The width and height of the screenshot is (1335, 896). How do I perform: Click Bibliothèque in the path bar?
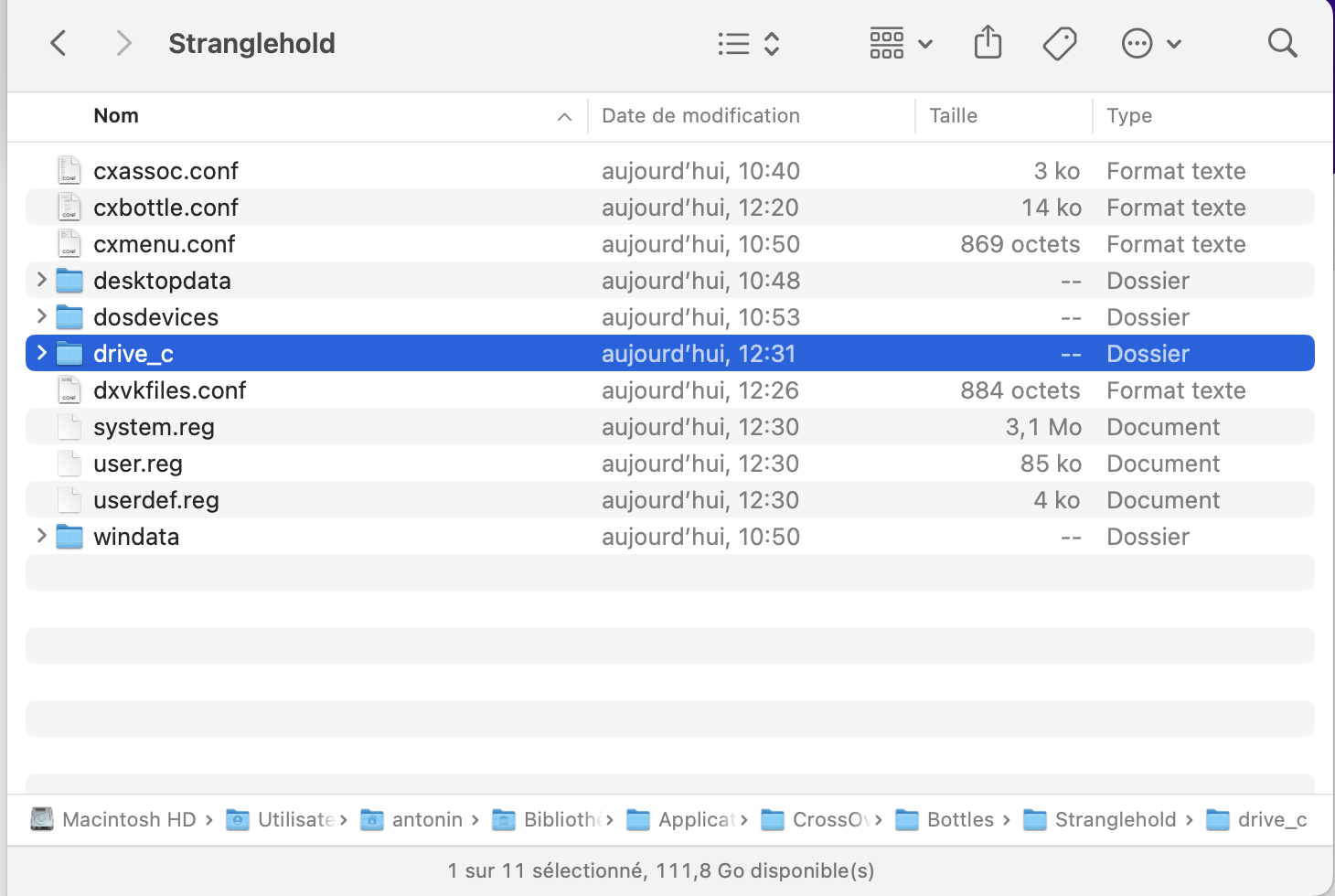(x=546, y=819)
